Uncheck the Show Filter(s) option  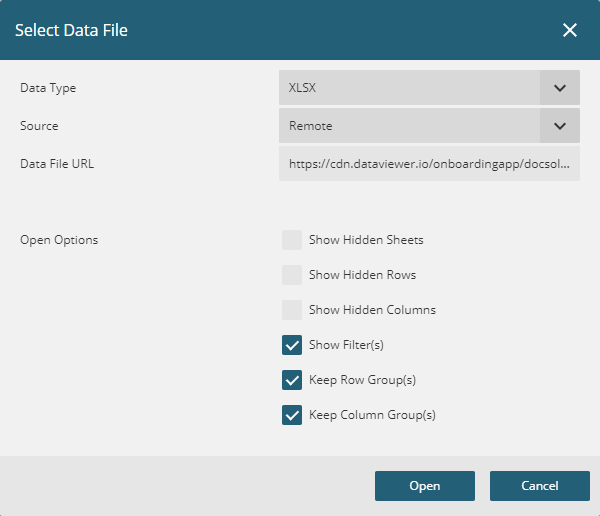tap(292, 345)
